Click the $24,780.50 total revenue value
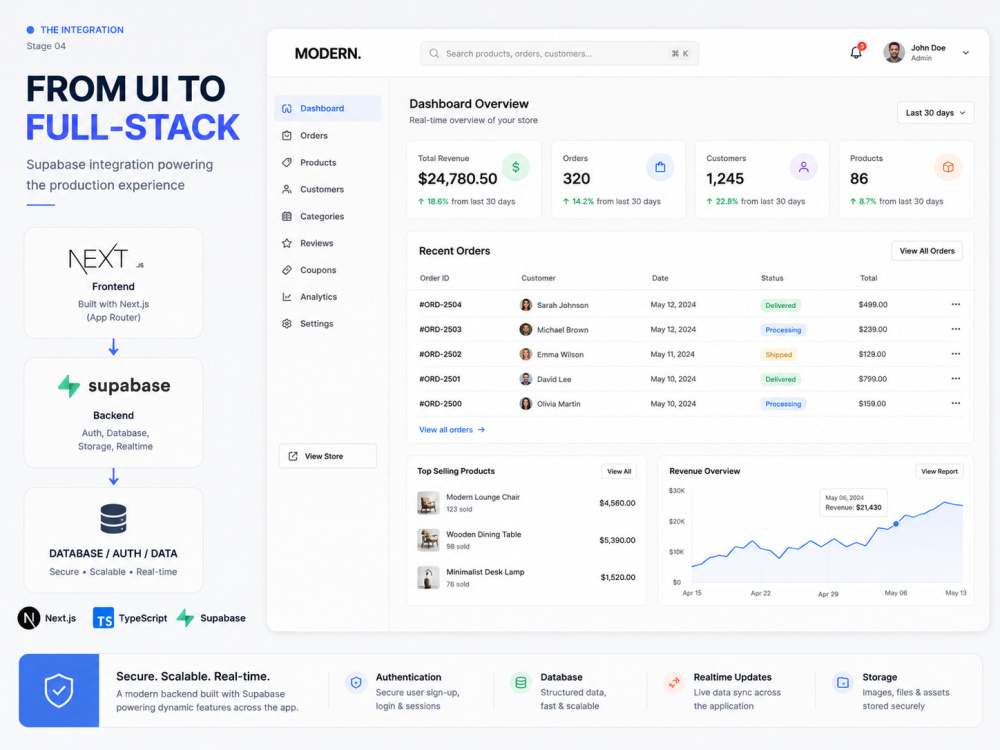The height and width of the screenshot is (750, 1000). [x=457, y=179]
